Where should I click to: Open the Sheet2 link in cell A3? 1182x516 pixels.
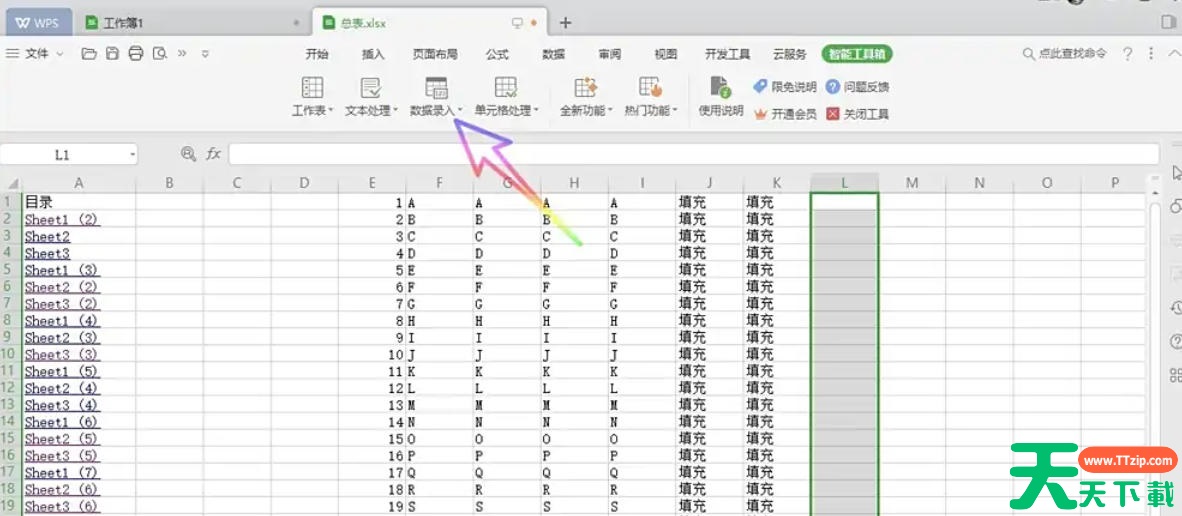point(47,237)
